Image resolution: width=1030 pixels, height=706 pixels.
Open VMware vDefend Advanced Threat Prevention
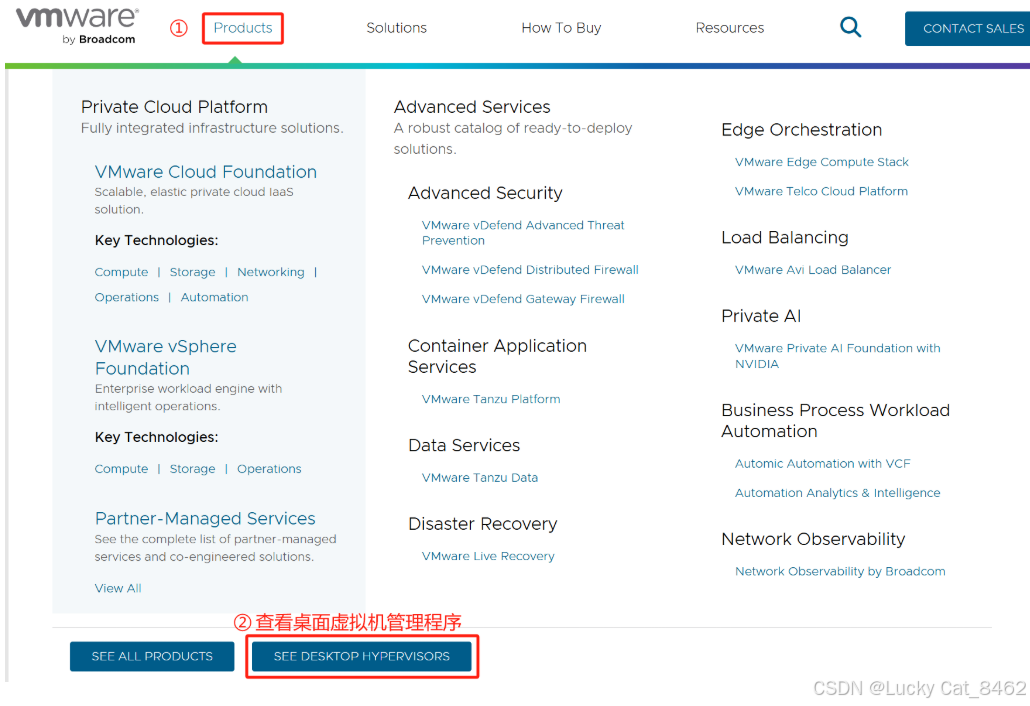[x=523, y=232]
